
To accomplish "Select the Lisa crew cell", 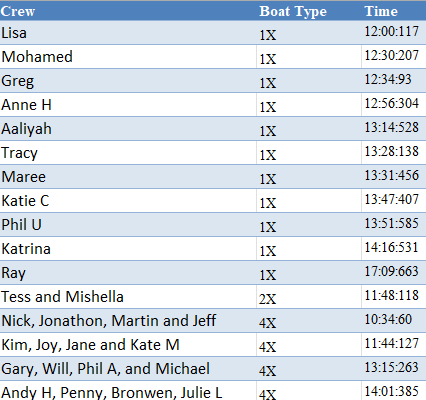I will click(x=128, y=33).
